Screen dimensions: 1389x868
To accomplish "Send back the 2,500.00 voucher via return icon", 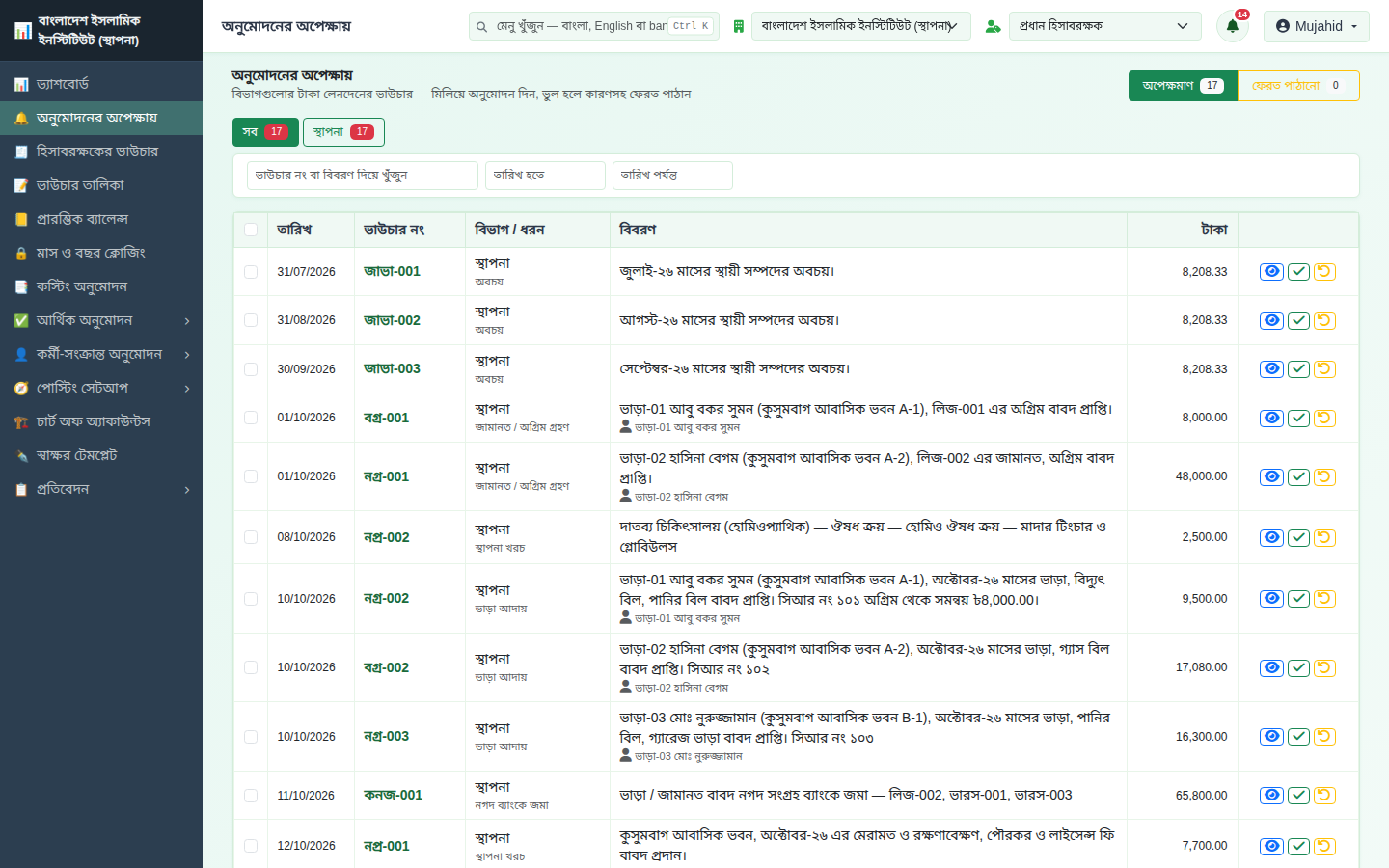I will click(1324, 537).
